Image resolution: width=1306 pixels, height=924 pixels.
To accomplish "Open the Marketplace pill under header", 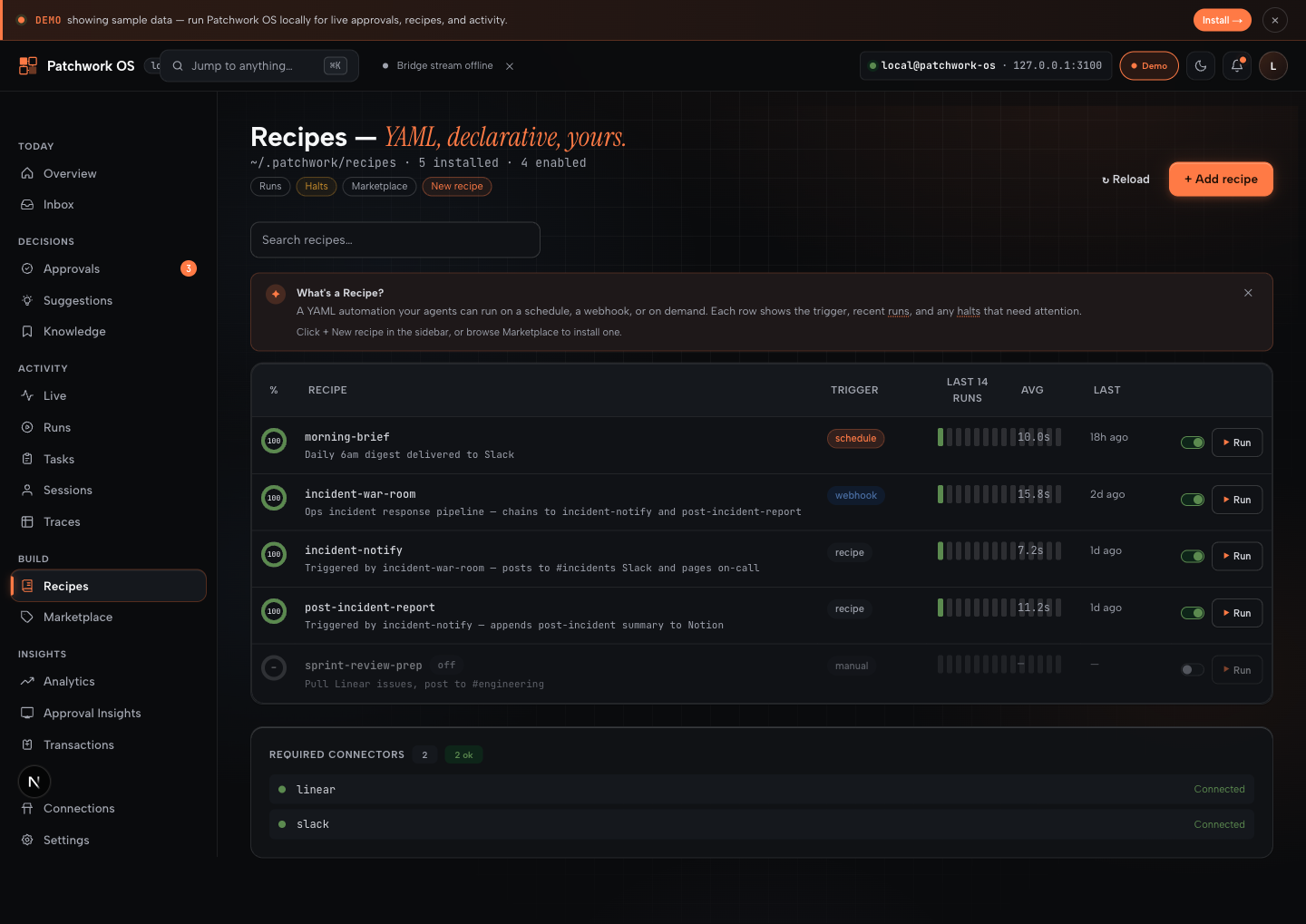I will tap(379, 186).
